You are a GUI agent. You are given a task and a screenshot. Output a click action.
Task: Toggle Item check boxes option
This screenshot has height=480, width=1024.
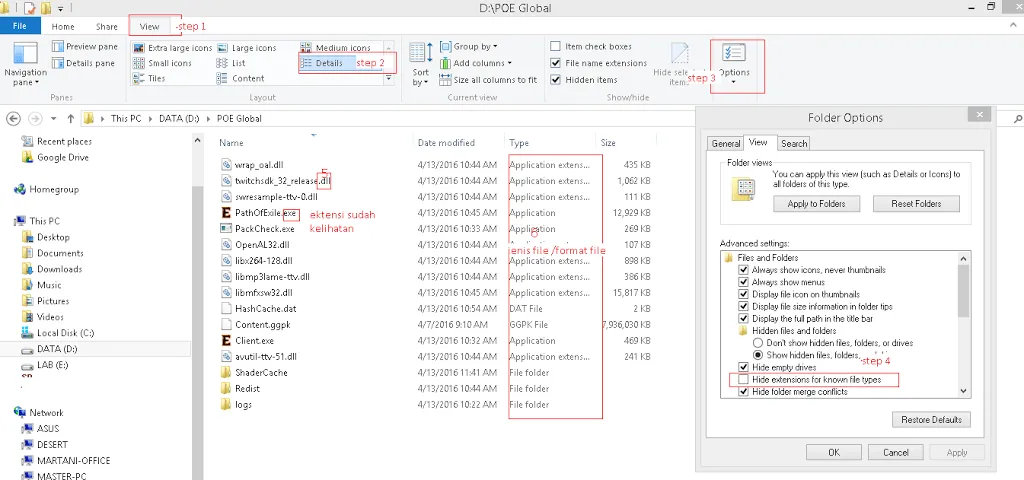555,46
